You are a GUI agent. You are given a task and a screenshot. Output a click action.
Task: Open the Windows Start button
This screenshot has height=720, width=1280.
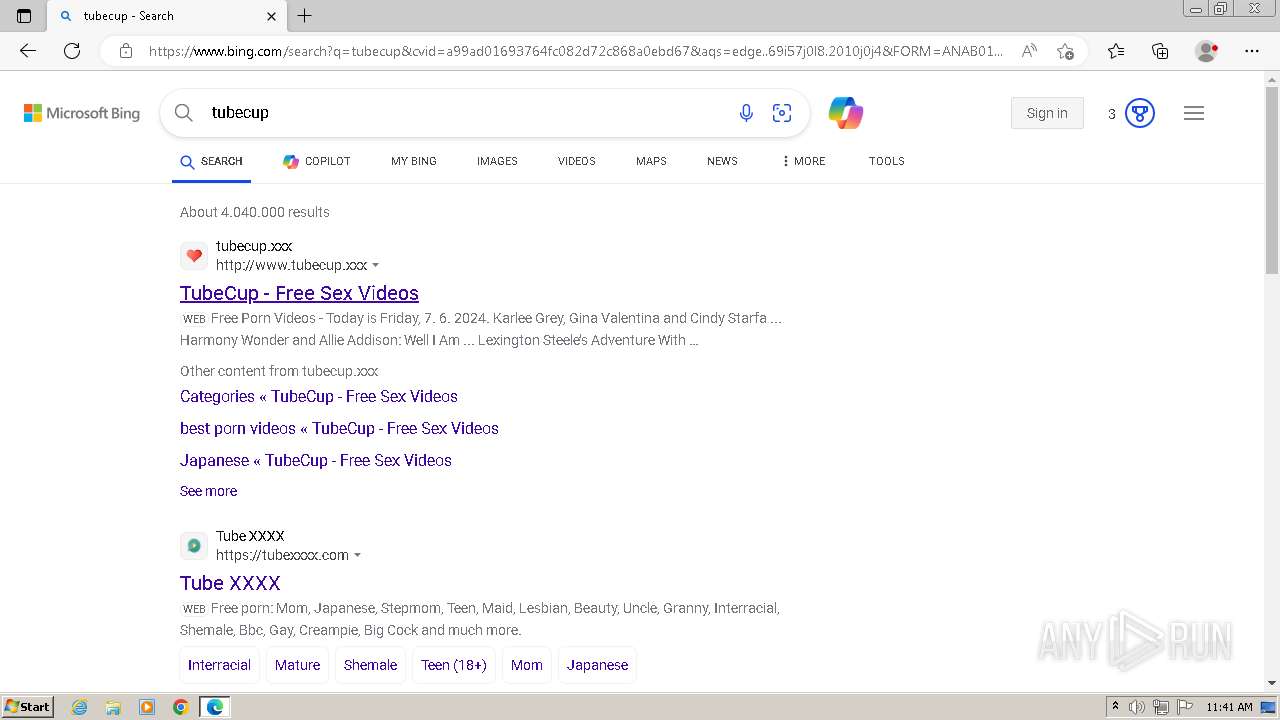pyautogui.click(x=28, y=707)
